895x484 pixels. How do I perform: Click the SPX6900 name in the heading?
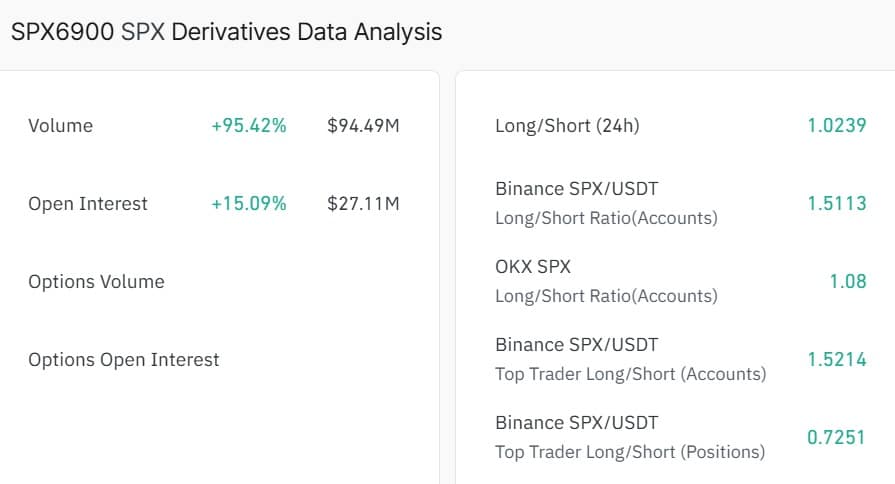[62, 31]
